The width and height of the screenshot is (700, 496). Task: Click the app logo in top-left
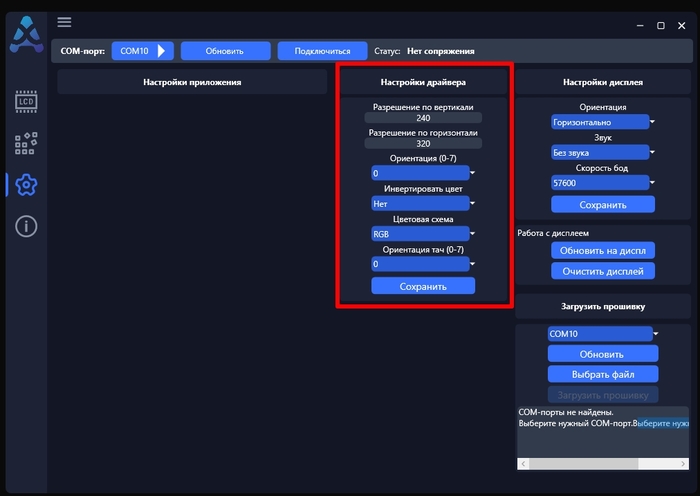[25, 35]
